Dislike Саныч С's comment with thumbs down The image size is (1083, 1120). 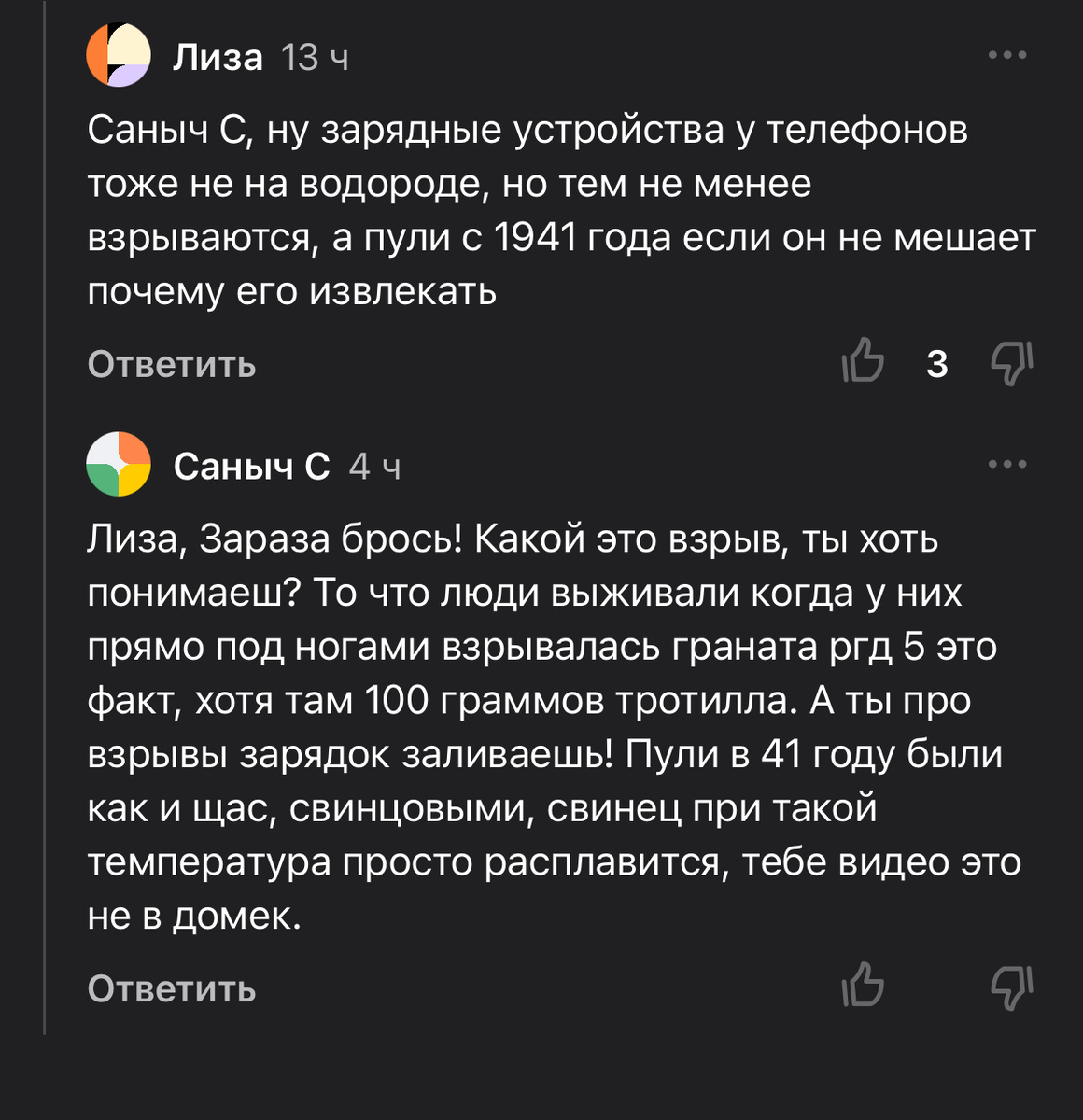1010,987
